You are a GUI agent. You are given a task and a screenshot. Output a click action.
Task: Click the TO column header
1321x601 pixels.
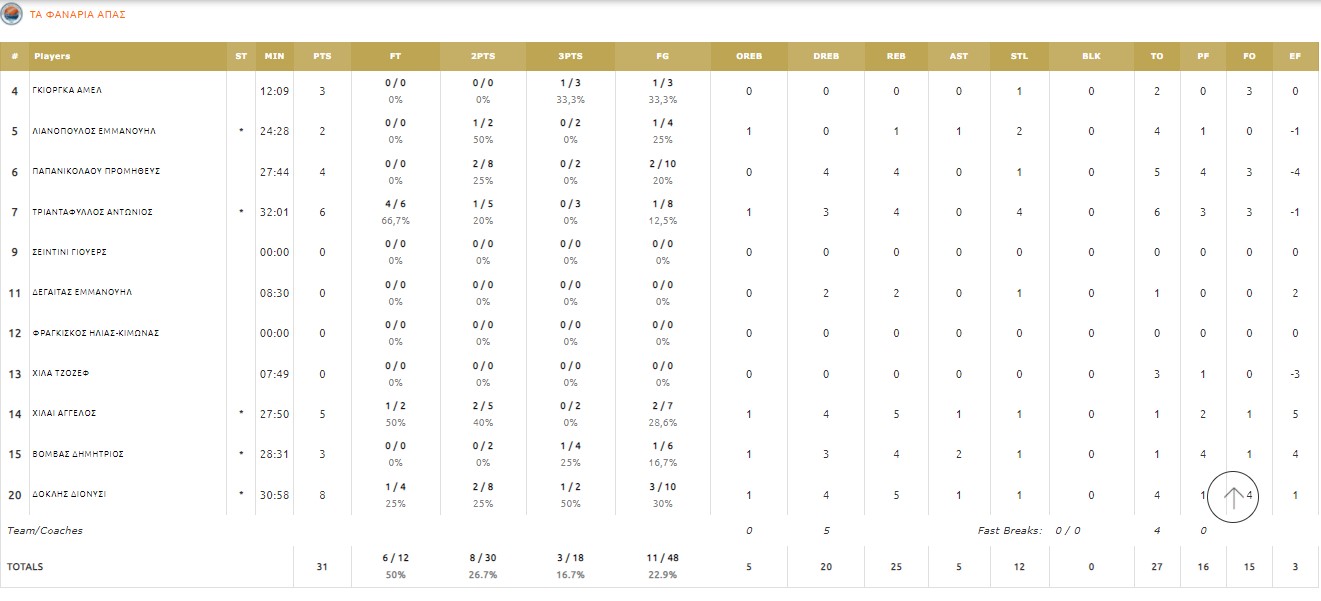(1157, 56)
